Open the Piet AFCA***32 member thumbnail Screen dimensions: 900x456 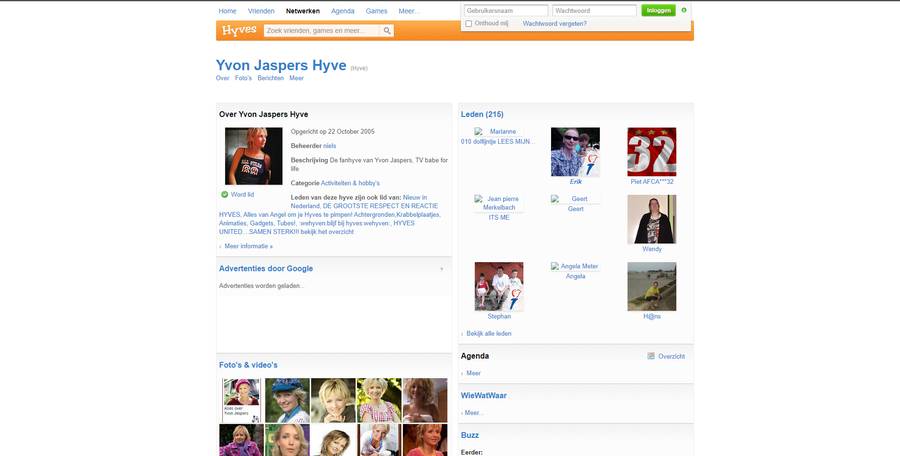pos(651,152)
